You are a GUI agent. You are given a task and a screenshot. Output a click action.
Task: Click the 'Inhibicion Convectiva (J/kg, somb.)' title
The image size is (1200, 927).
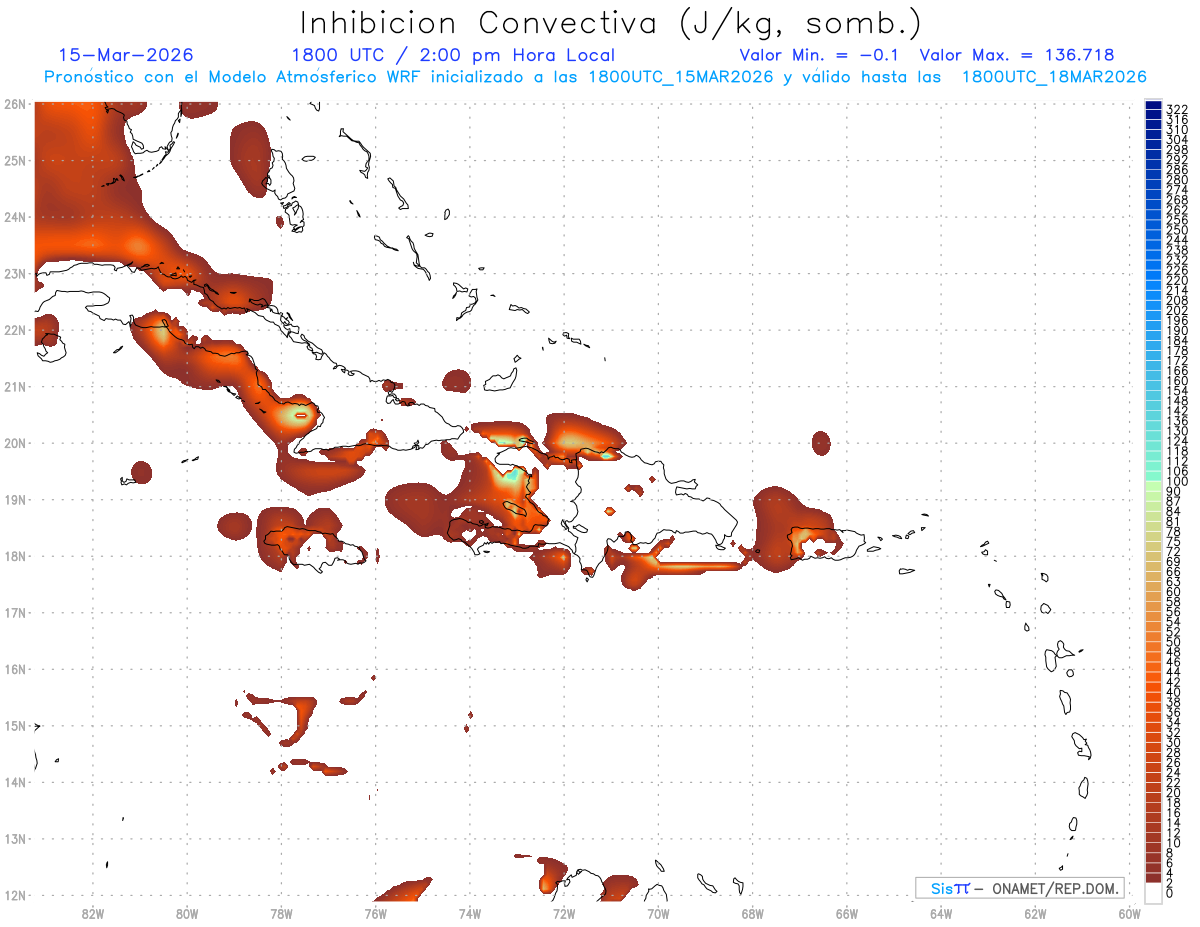611,24
